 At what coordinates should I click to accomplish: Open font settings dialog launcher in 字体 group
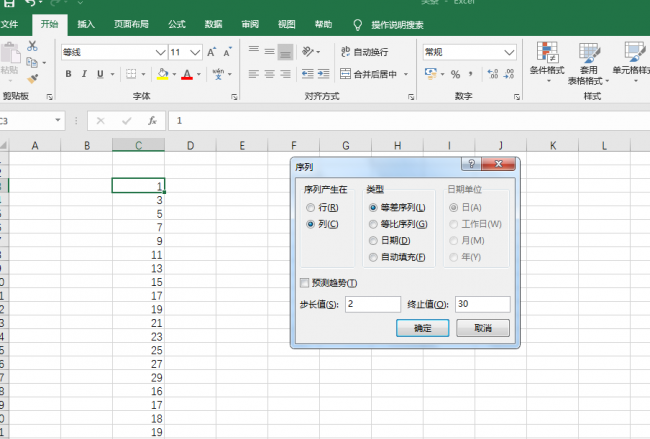click(x=234, y=97)
